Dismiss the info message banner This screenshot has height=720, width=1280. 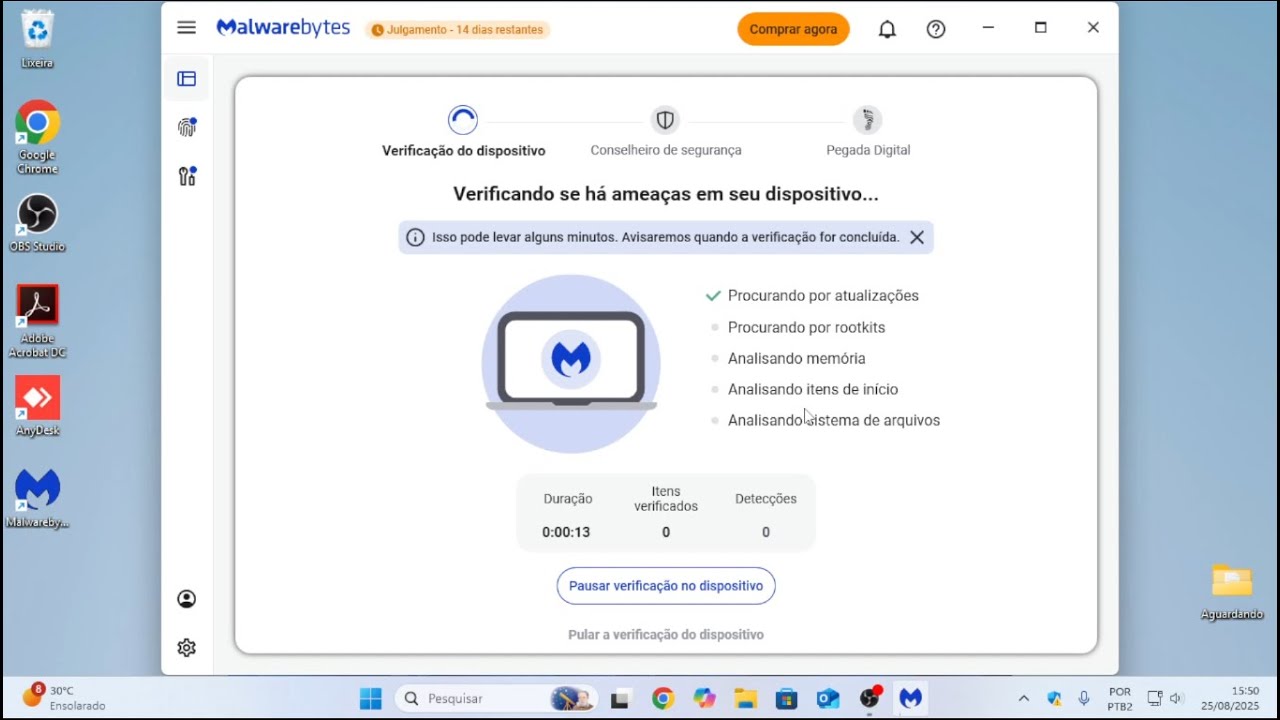coord(916,237)
